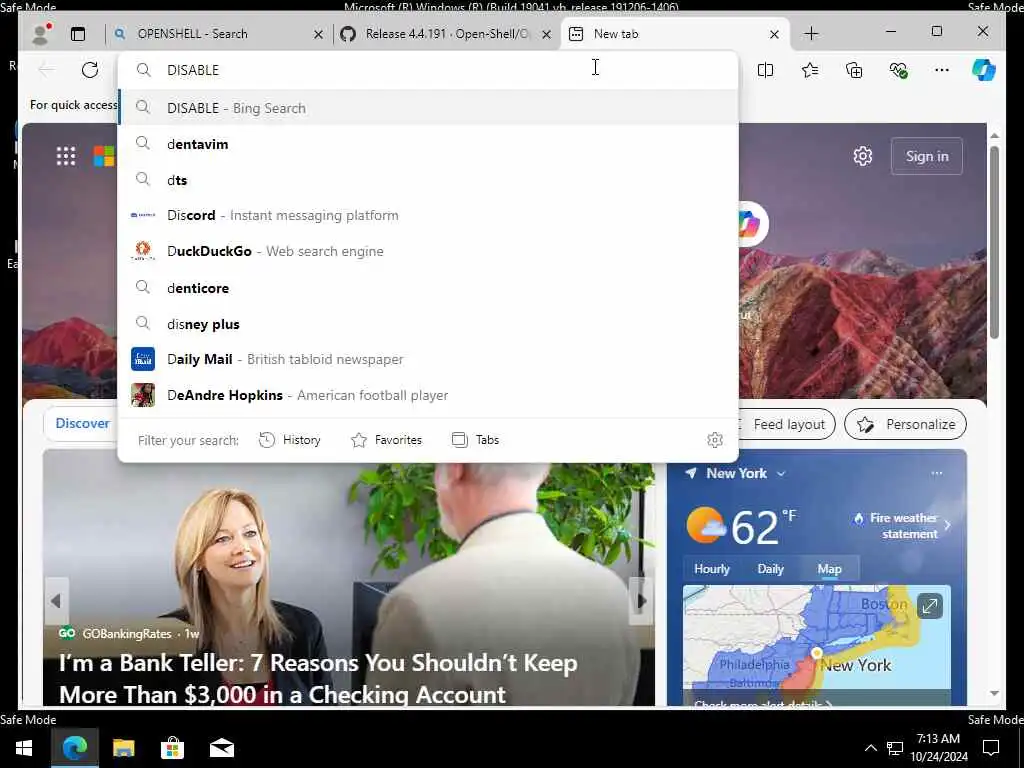Viewport: 1024px width, 768px height.
Task: Choose the denticore suggestion
Action: 428,288
